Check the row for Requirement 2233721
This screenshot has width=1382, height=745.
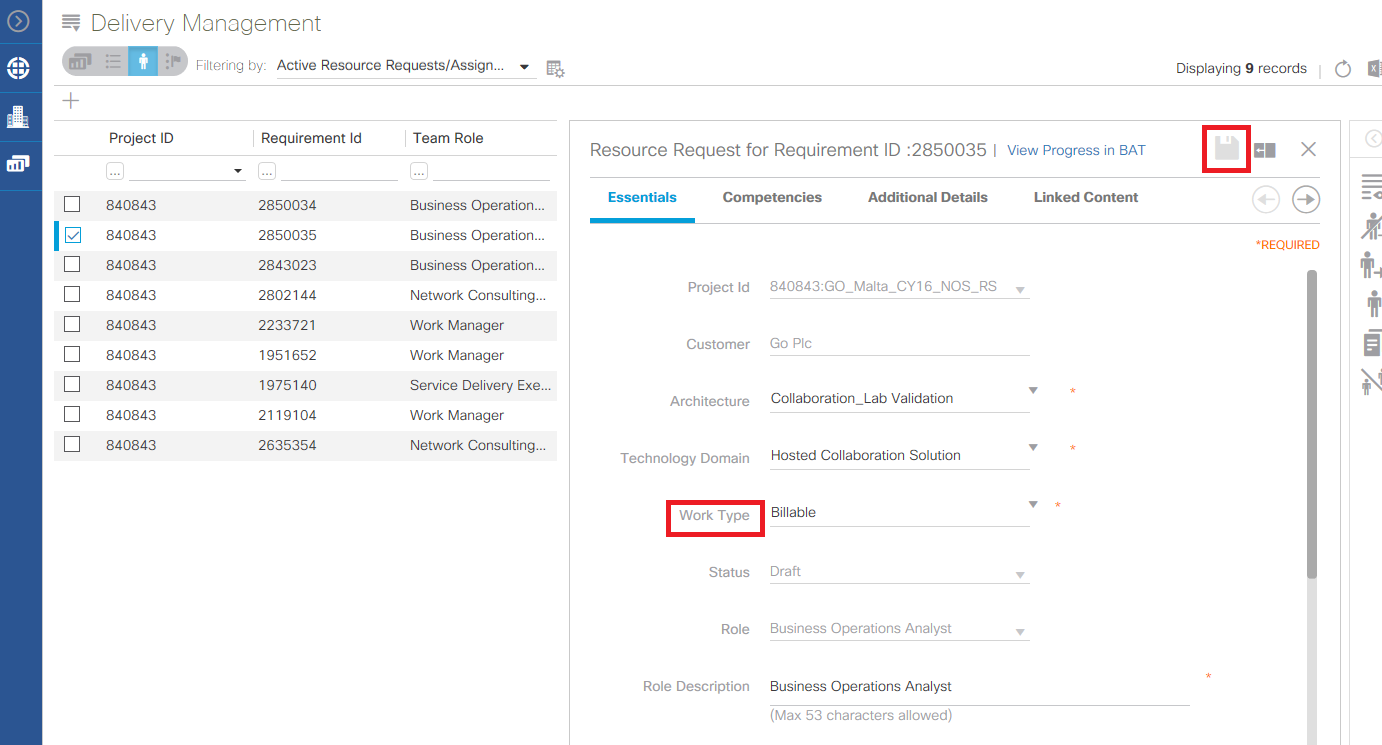click(71, 325)
